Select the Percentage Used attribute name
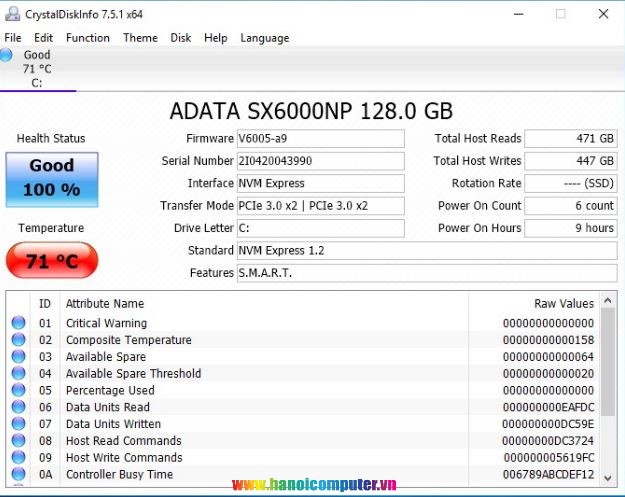The height and width of the screenshot is (497, 625). (110, 390)
